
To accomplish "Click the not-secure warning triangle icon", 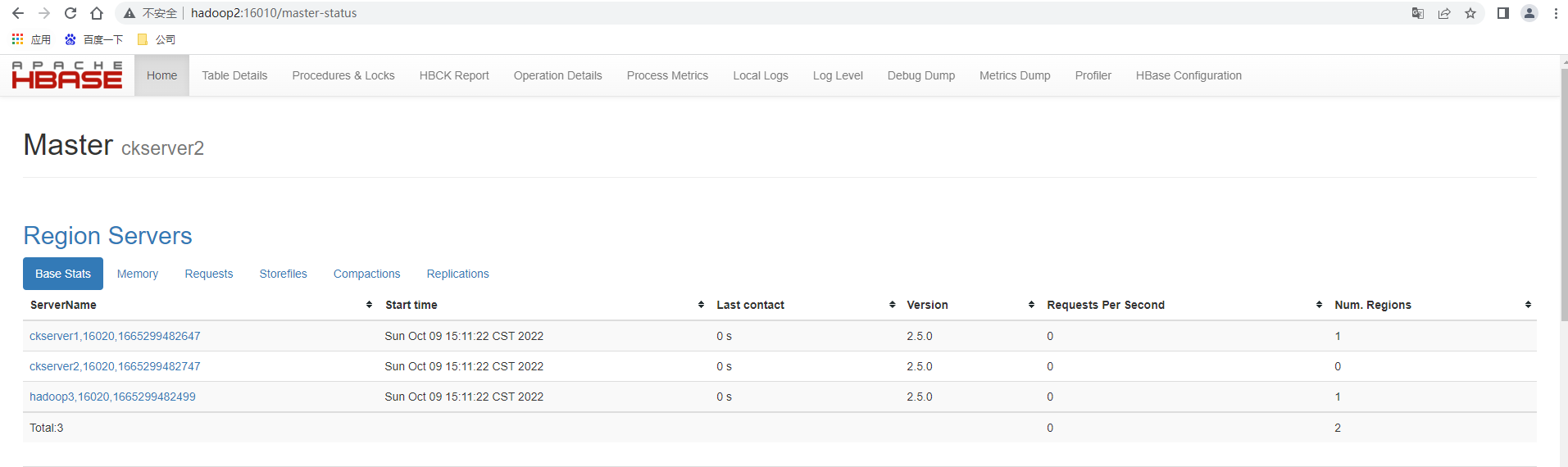I will coord(130,13).
